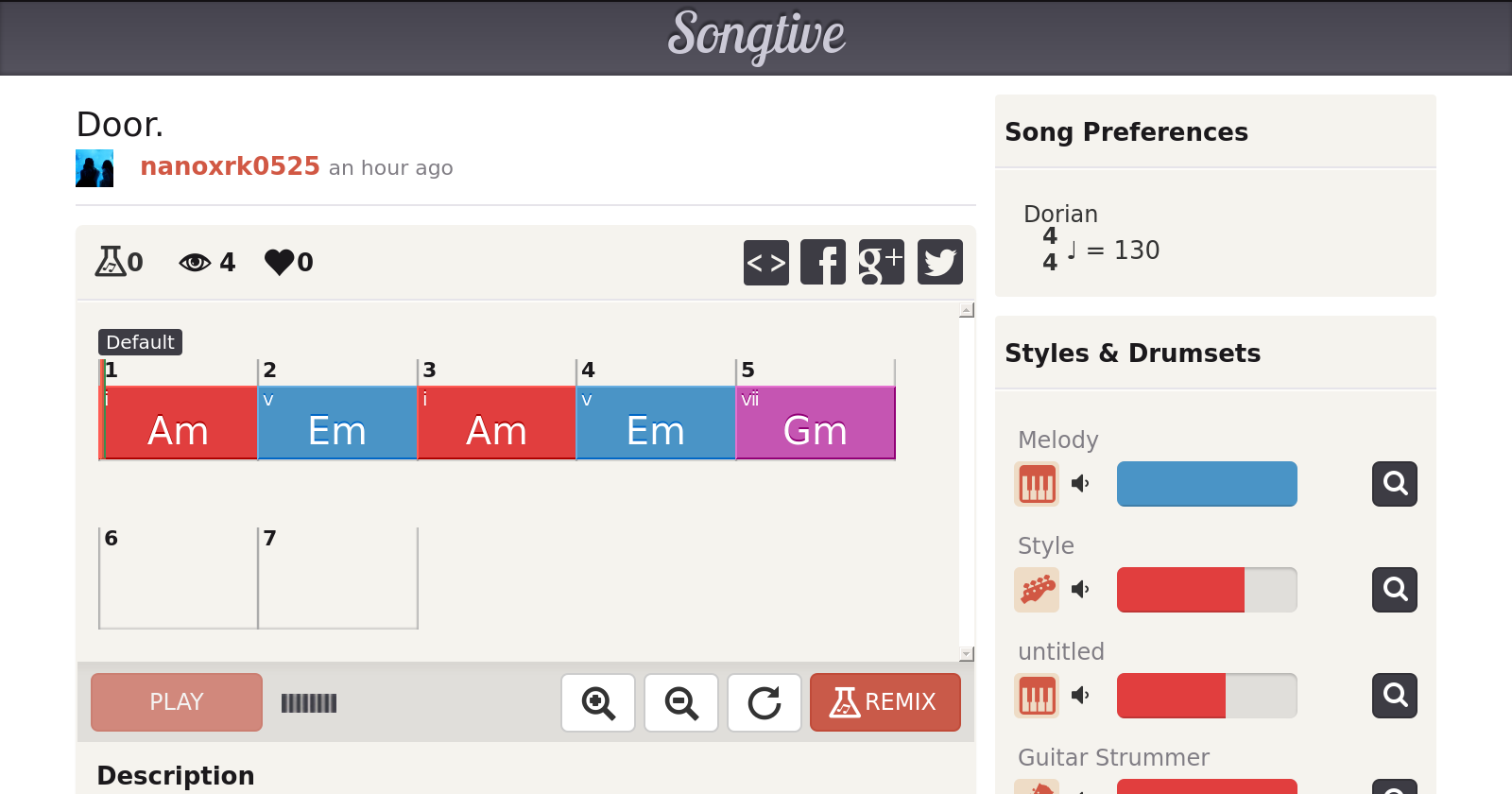
Task: Share the song on Google Plus
Action: tap(881, 262)
